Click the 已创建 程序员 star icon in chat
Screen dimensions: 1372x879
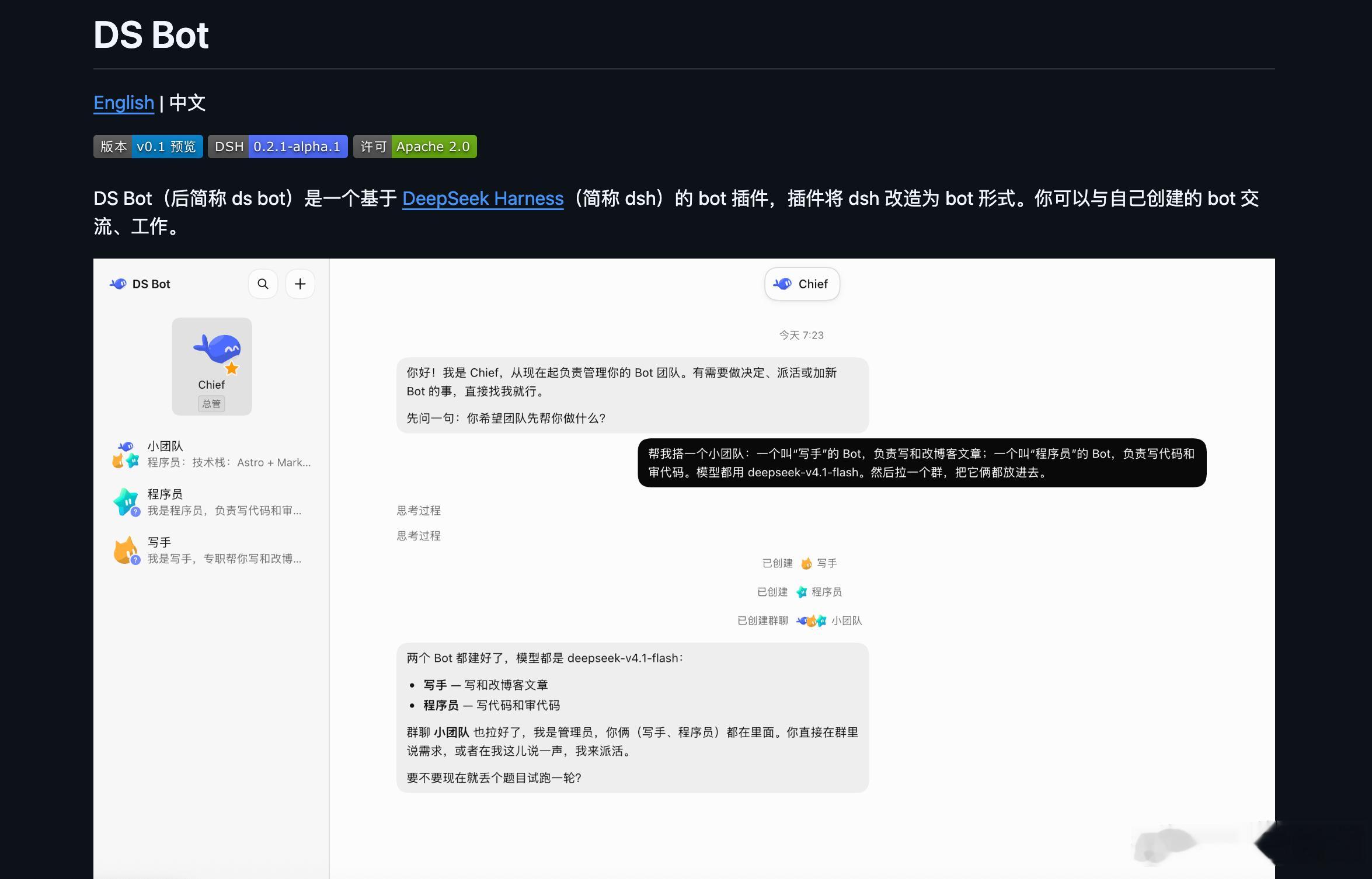tap(802, 592)
